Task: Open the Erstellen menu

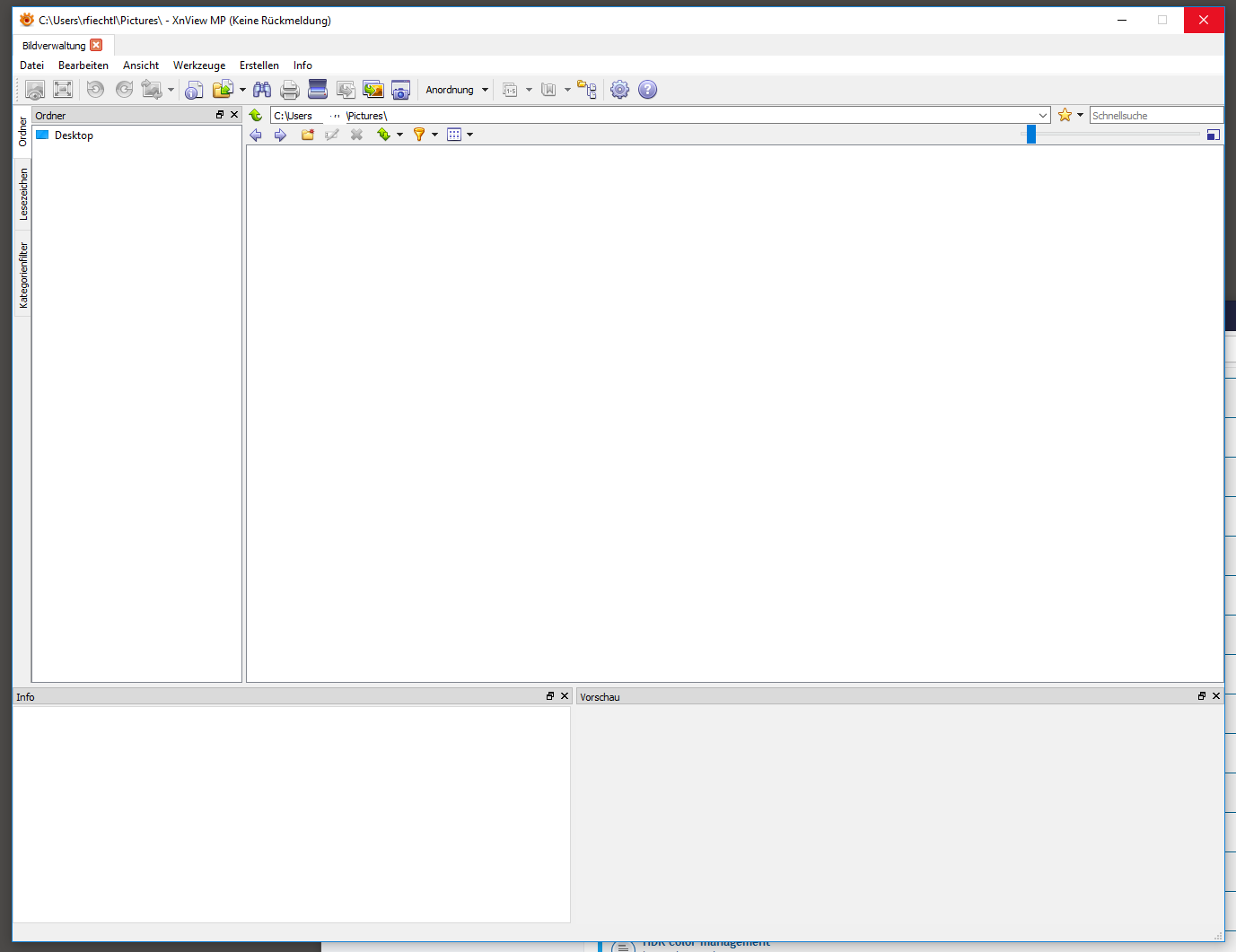Action: tap(259, 66)
